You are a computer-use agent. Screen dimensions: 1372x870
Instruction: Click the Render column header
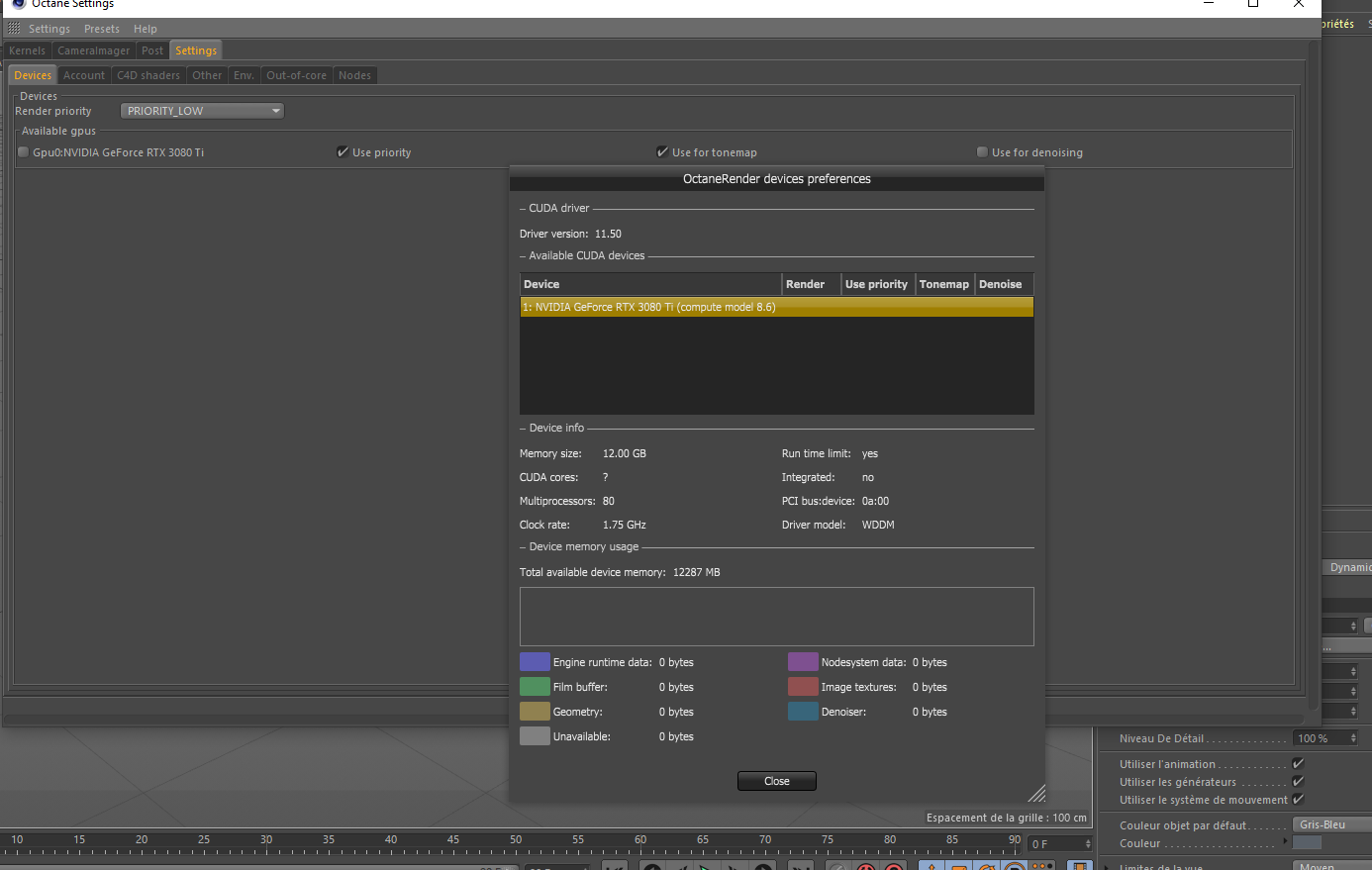coord(812,284)
